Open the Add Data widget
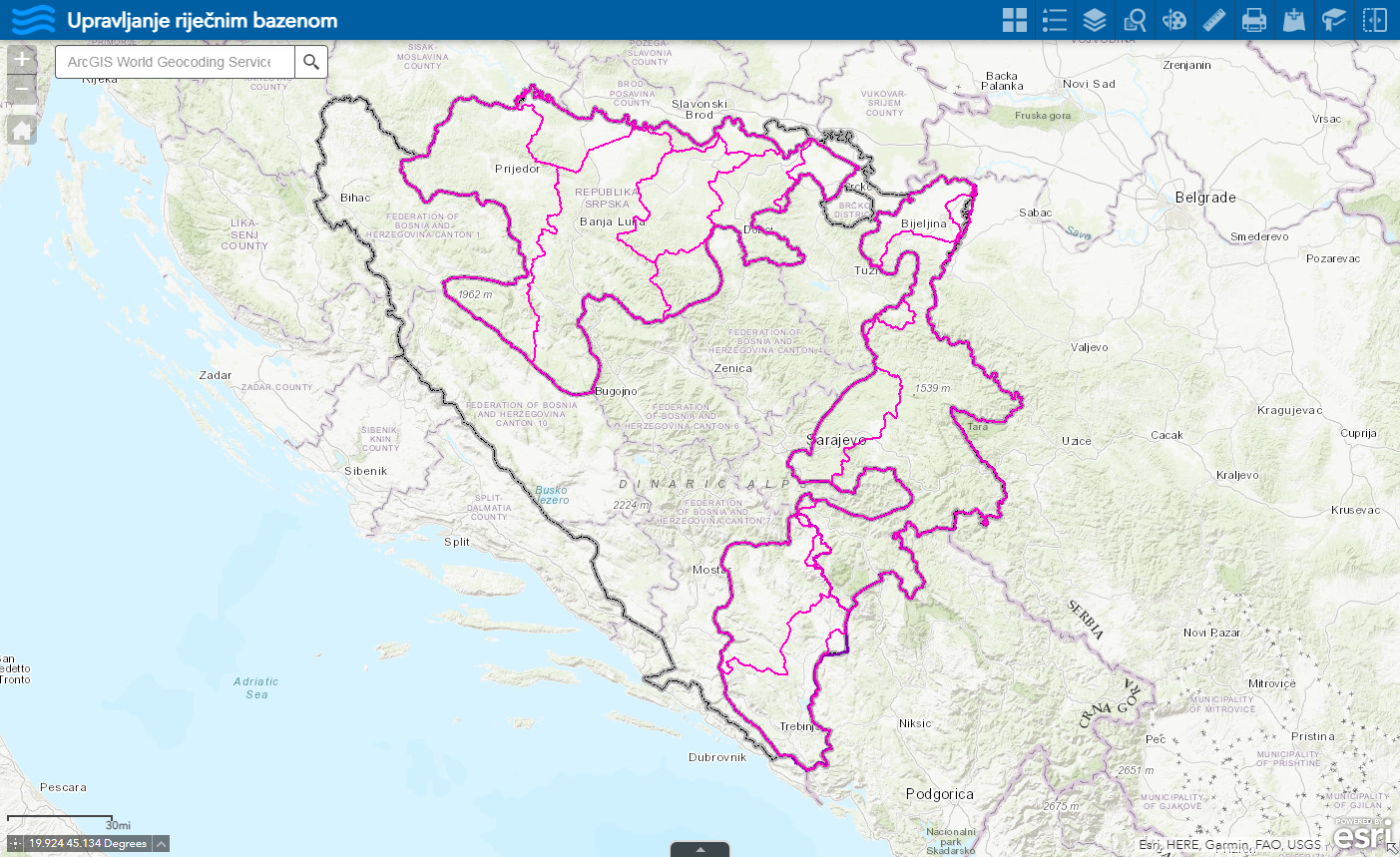This screenshot has height=857, width=1400. pos(1294,20)
